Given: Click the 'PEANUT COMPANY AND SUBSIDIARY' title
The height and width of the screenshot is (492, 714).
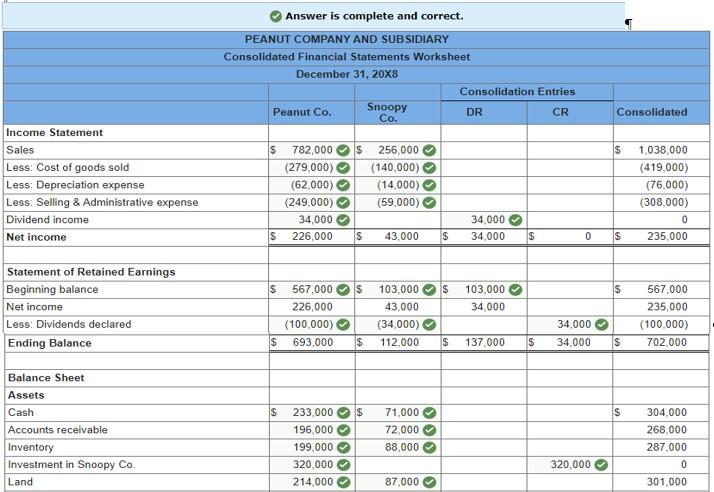Looking at the screenshot, I should point(347,39).
